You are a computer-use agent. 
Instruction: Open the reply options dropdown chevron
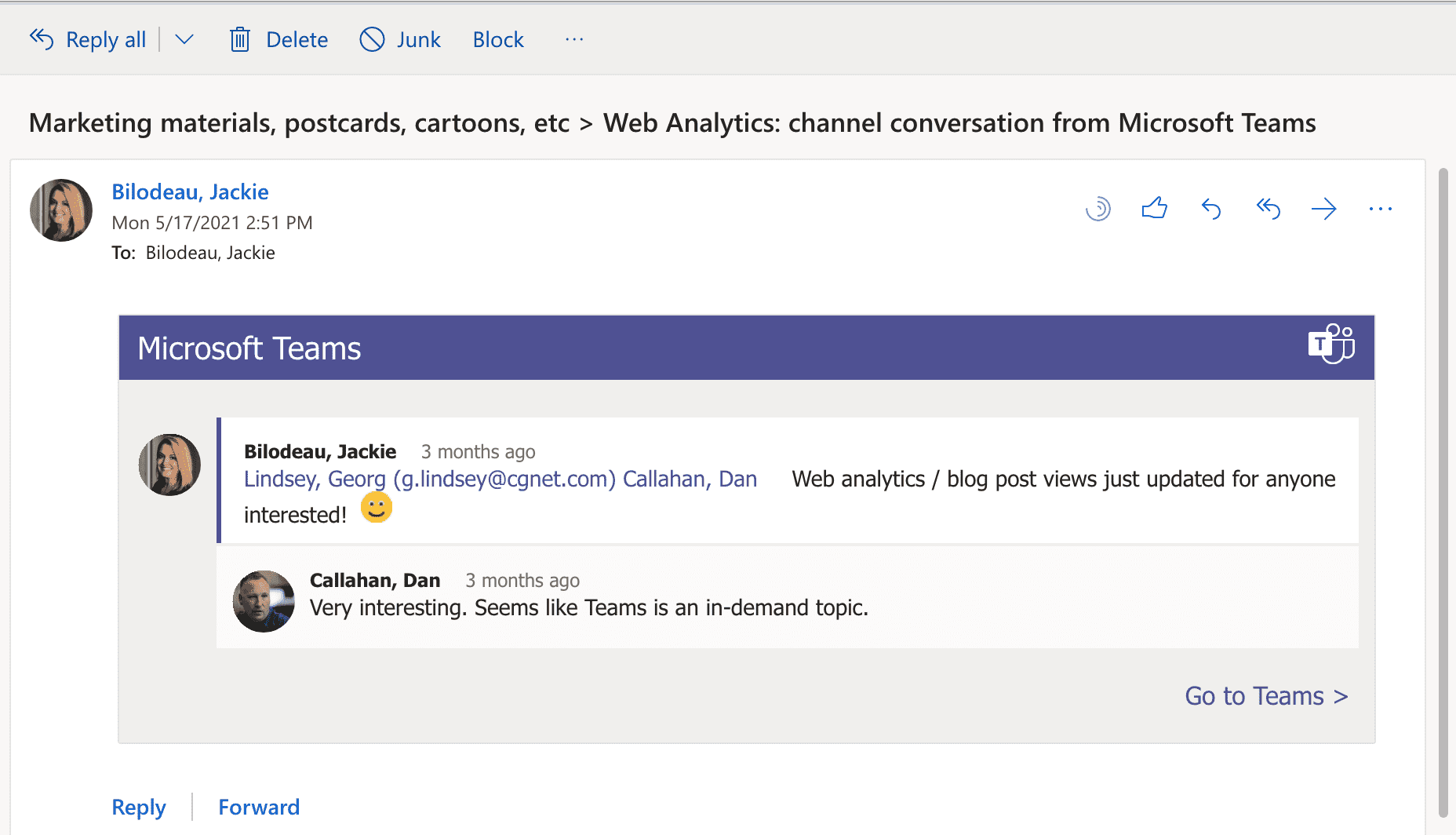(x=184, y=39)
